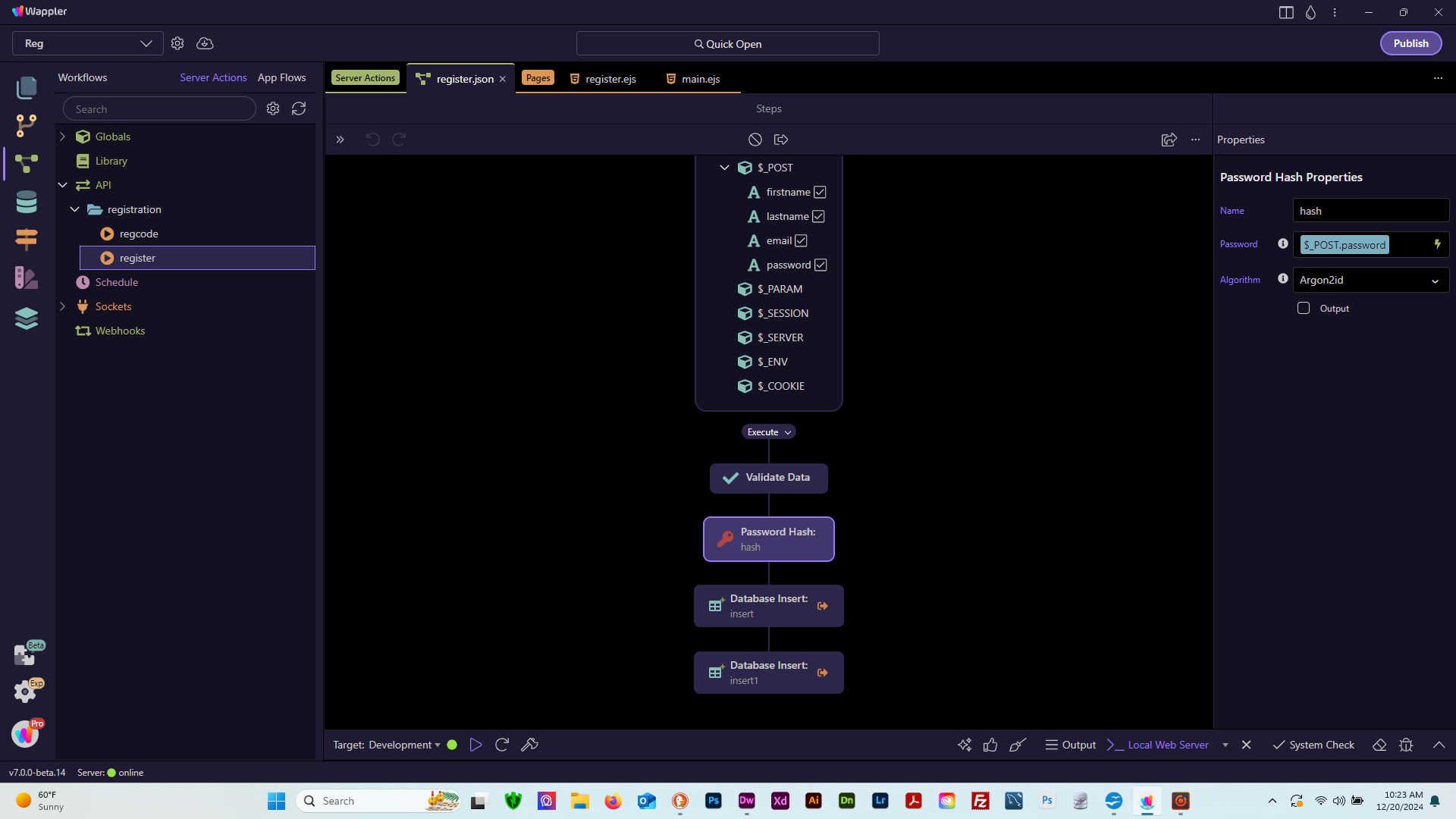Viewport: 1456px width, 819px height.
Task: Click the refresh icon next to workflow search
Action: (299, 108)
